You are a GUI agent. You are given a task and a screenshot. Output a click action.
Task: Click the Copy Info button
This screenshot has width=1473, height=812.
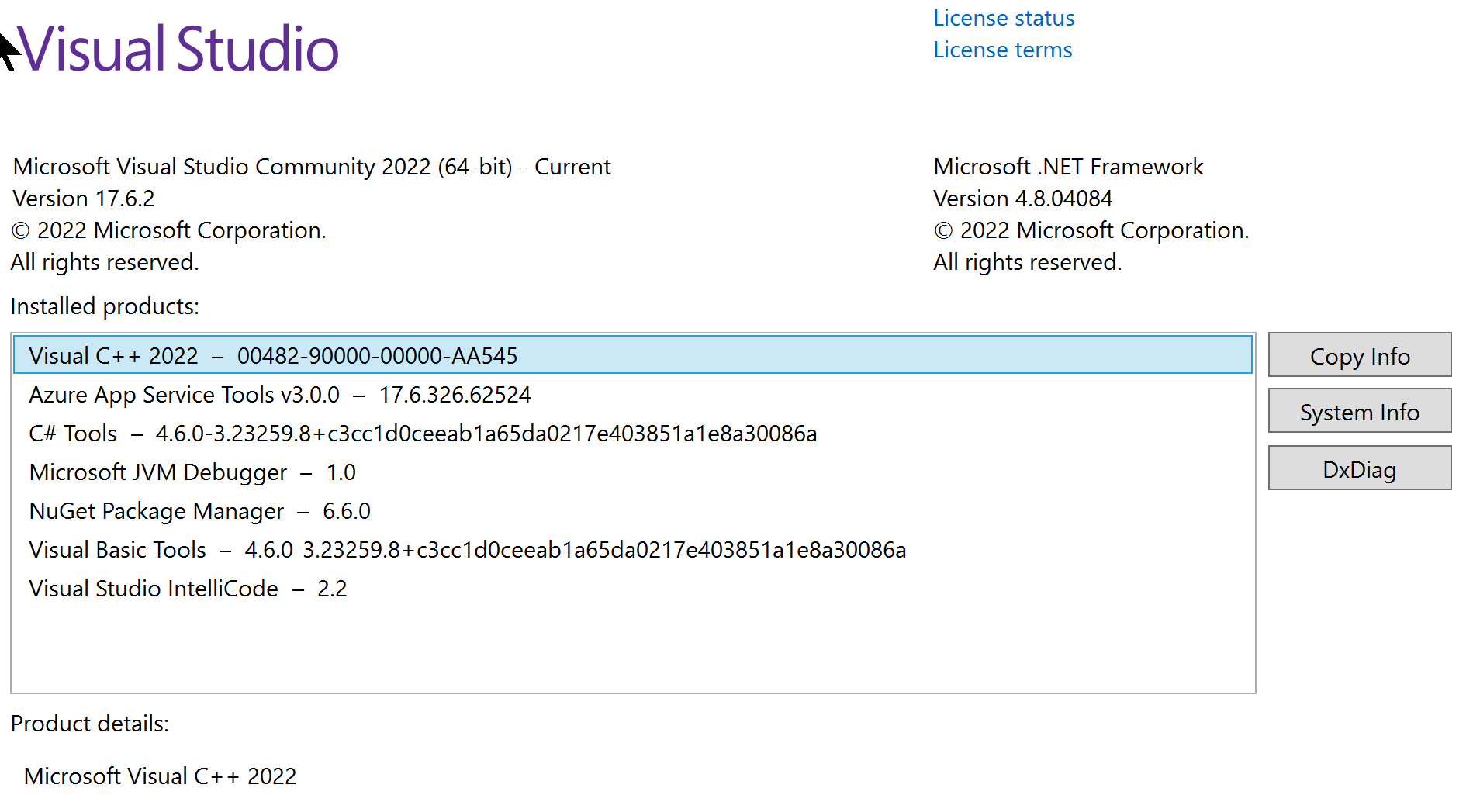click(1359, 356)
